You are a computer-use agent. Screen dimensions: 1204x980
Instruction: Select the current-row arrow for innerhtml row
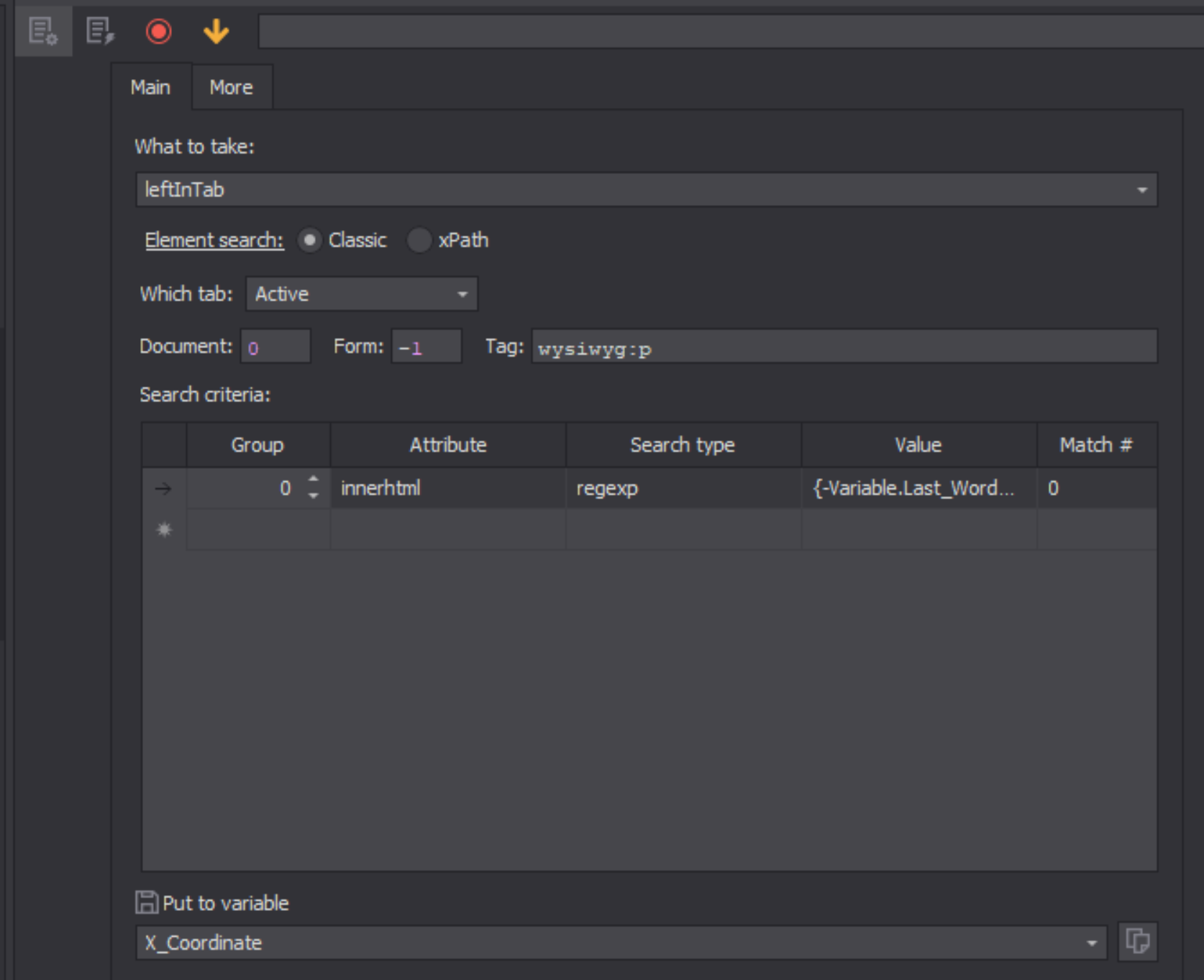coord(164,489)
